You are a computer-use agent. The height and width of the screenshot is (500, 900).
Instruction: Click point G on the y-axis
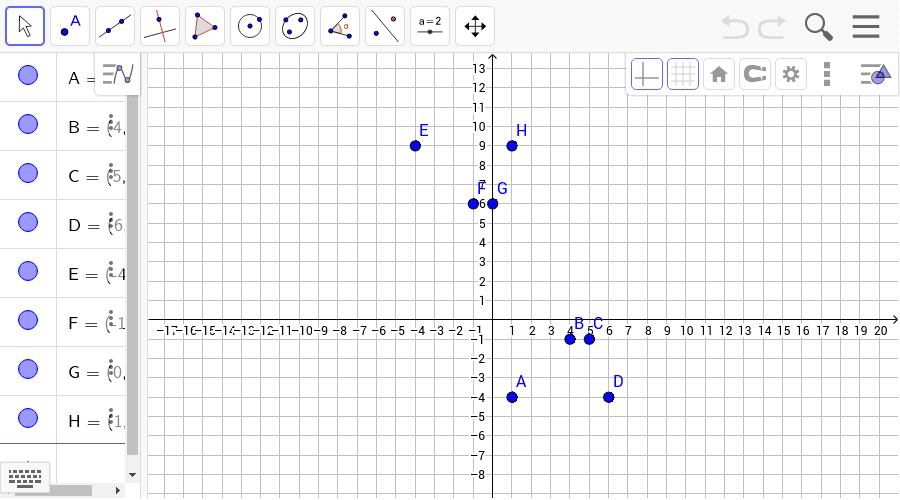[492, 204]
